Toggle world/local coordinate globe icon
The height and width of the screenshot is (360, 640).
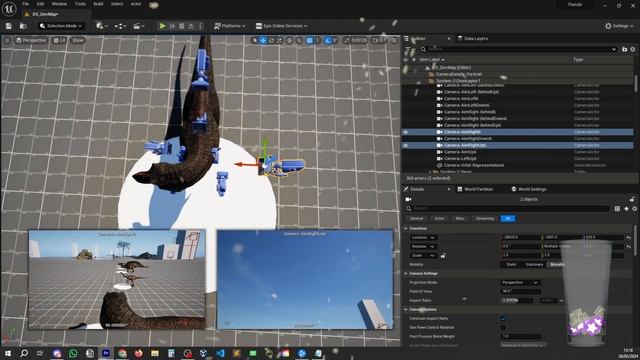289,40
